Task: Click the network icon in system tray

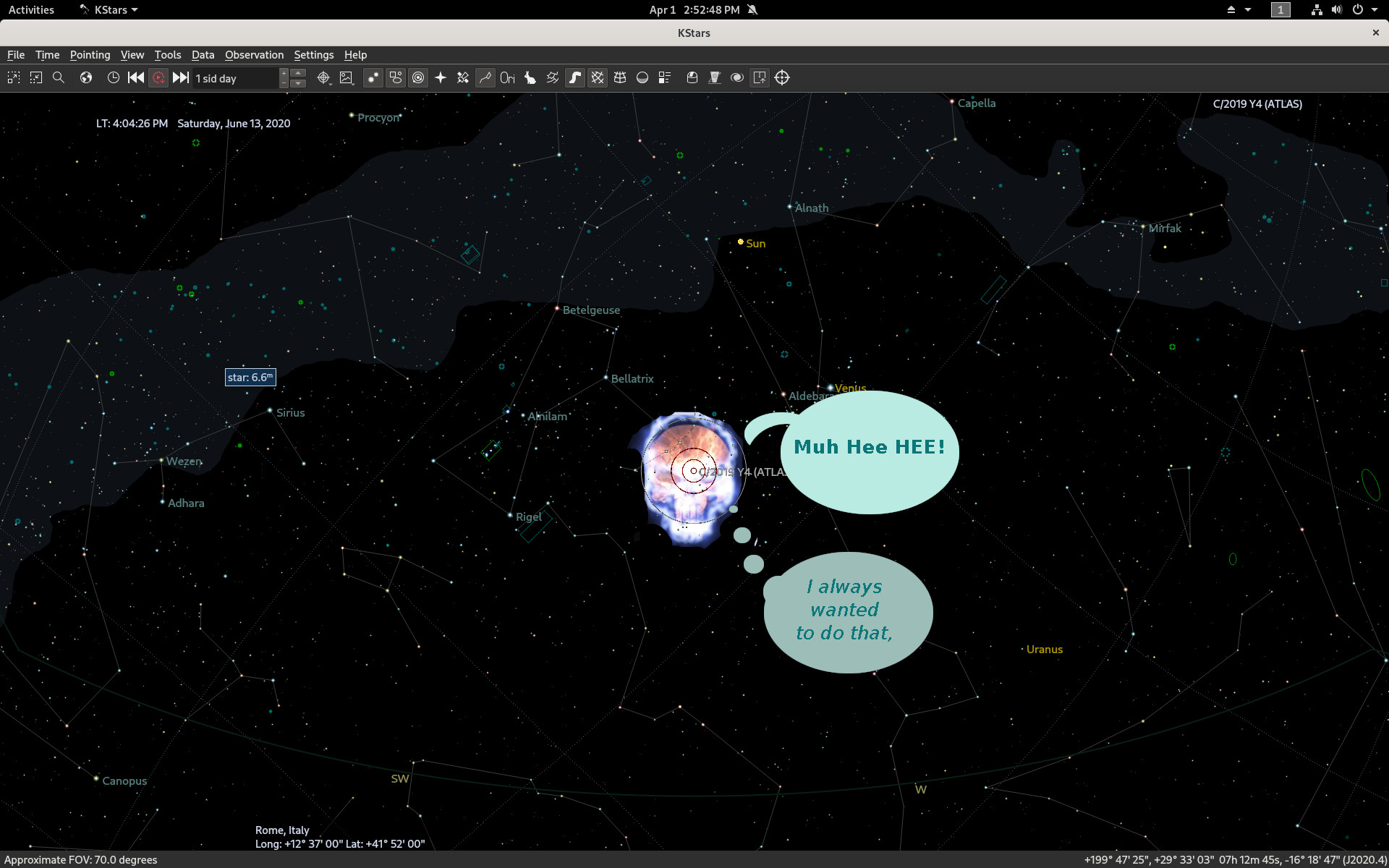Action: click(x=1317, y=9)
